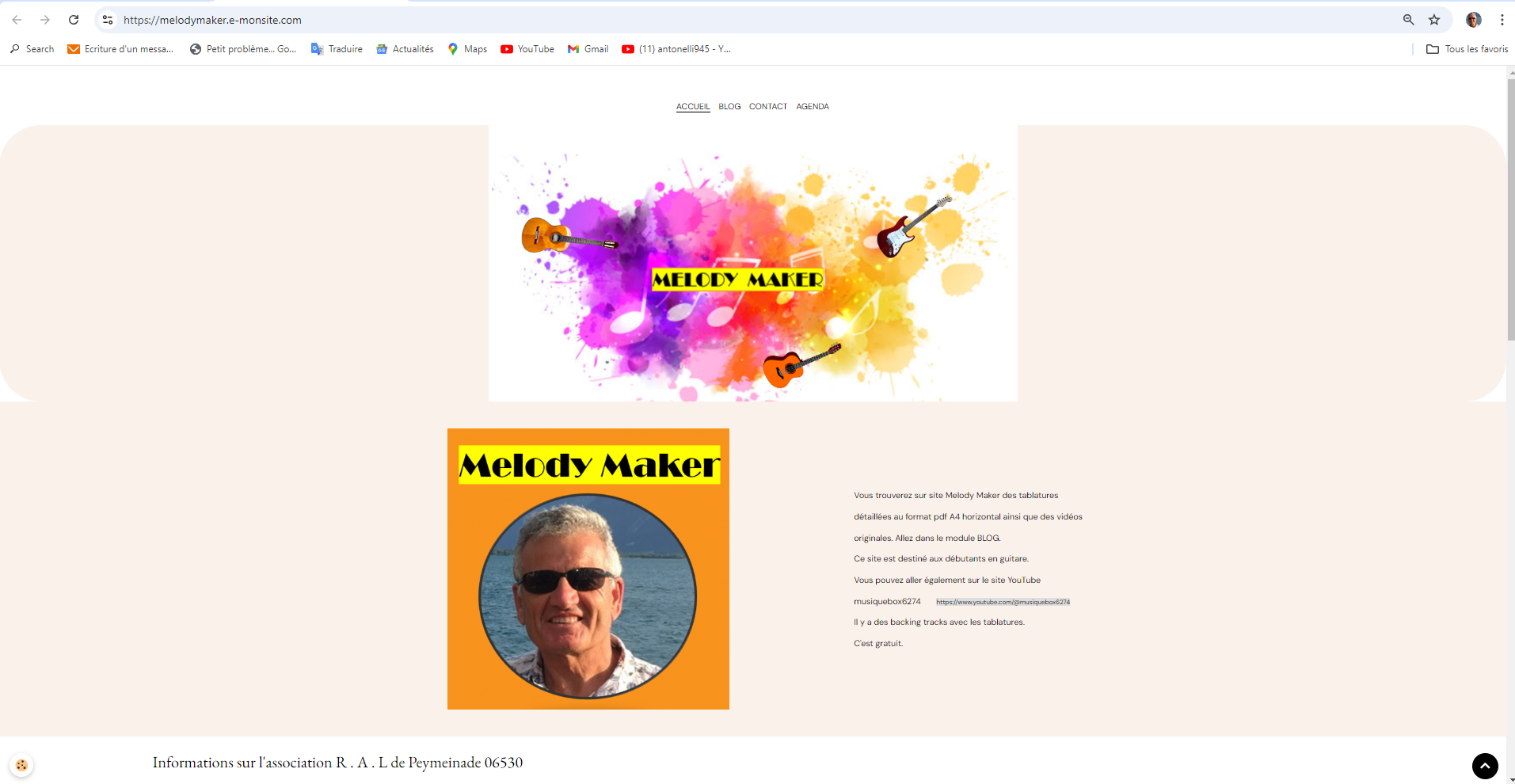This screenshot has width=1515, height=784.
Task: Click the text "Vous pouvez aller également sur le site YouTube"
Action: pyautogui.click(x=947, y=580)
